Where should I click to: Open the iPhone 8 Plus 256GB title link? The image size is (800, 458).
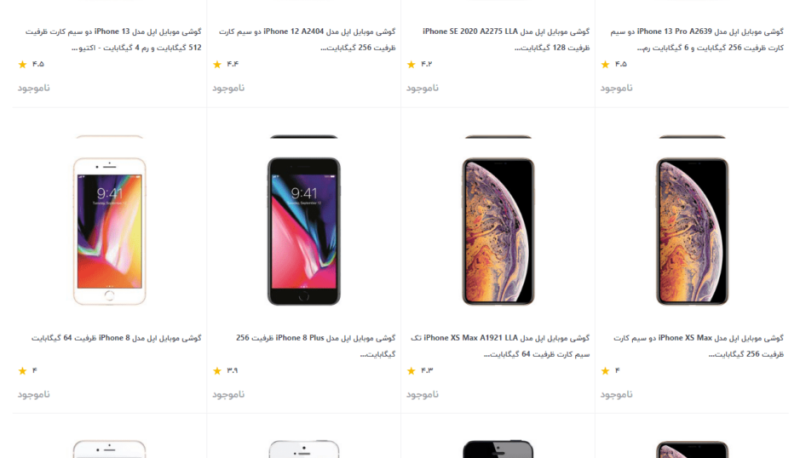coord(315,346)
